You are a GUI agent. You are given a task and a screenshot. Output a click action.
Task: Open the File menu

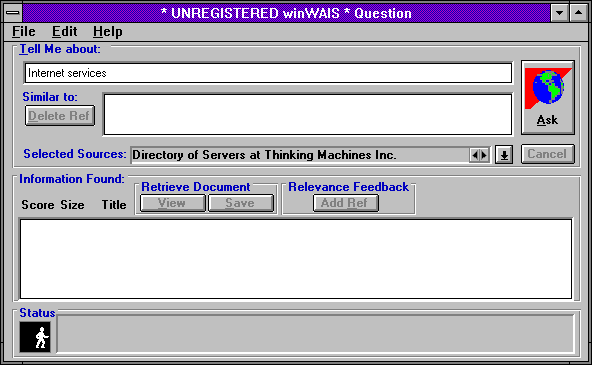pos(23,32)
